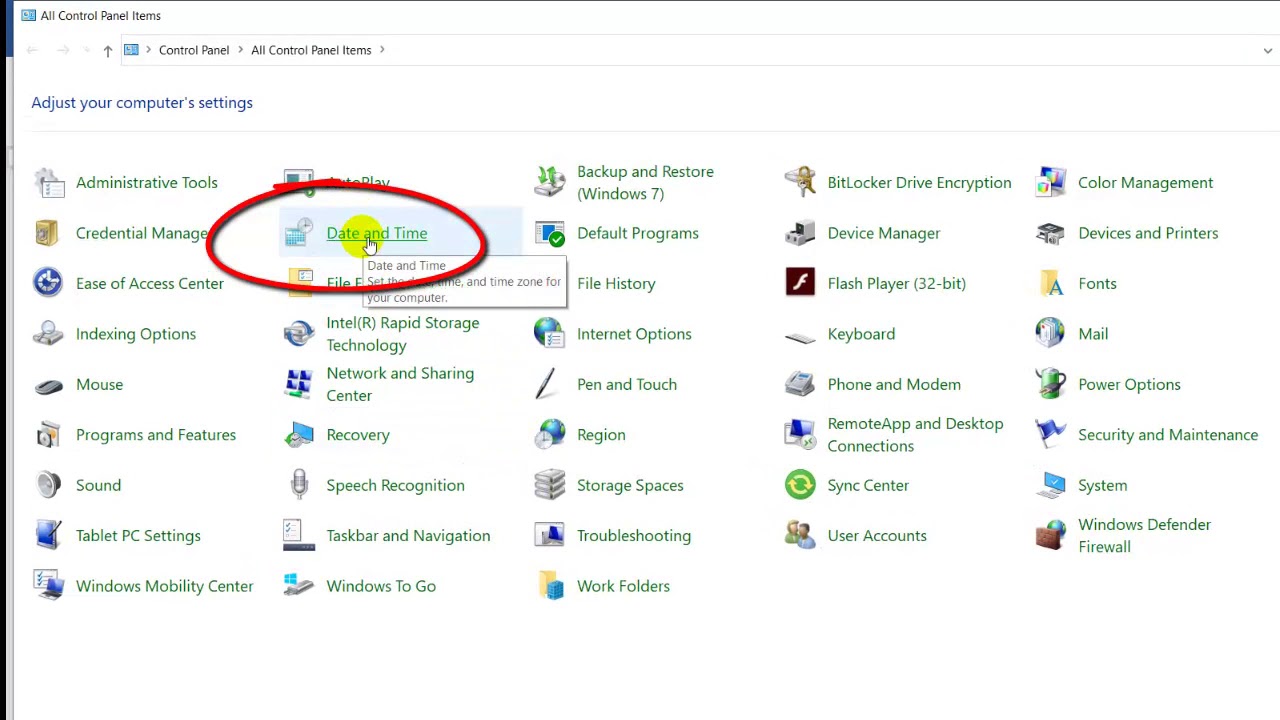
Task: Expand the chevron before Control Panel breadcrumb
Action: [149, 50]
